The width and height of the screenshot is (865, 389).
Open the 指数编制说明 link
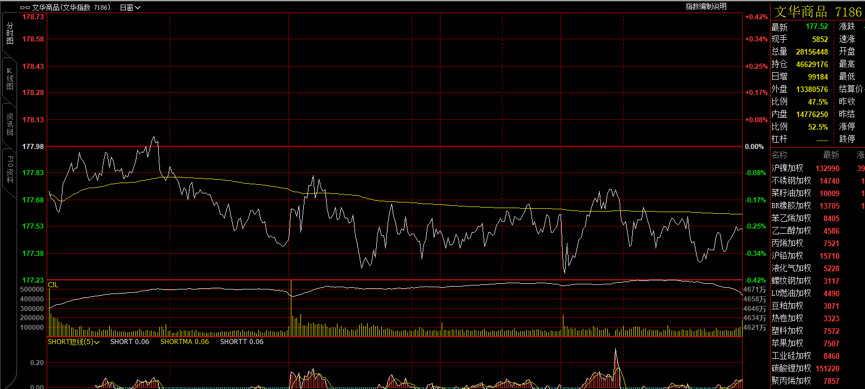coord(706,7)
